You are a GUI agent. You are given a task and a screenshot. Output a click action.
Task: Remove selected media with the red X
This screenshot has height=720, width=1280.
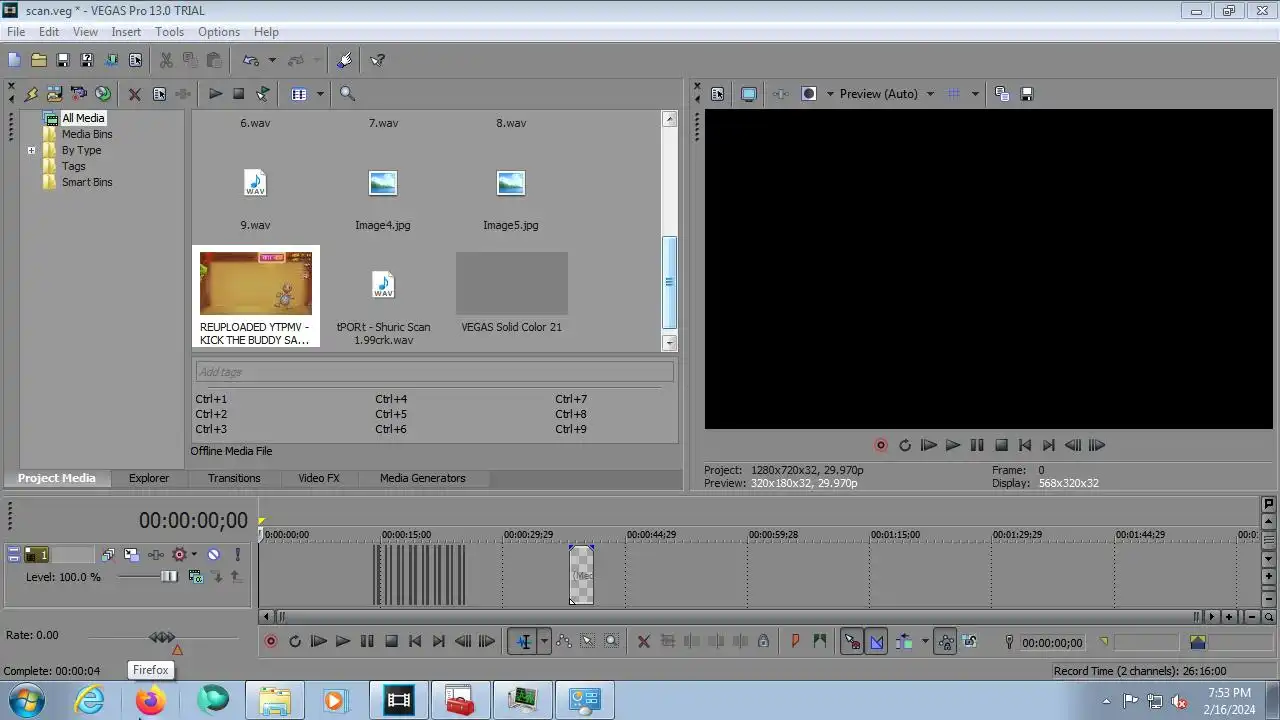[x=134, y=94]
